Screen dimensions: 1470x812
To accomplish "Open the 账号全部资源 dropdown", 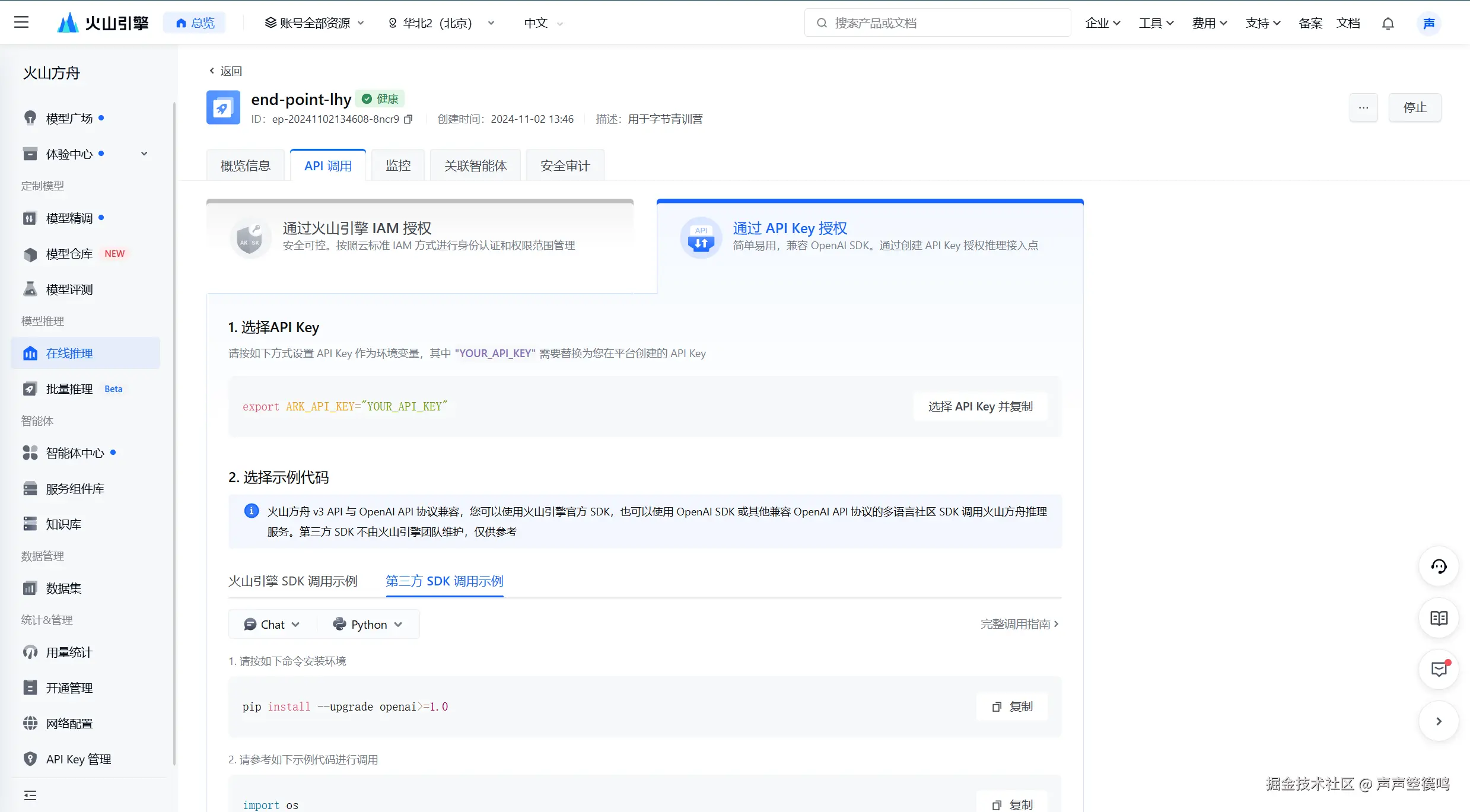I will [314, 23].
